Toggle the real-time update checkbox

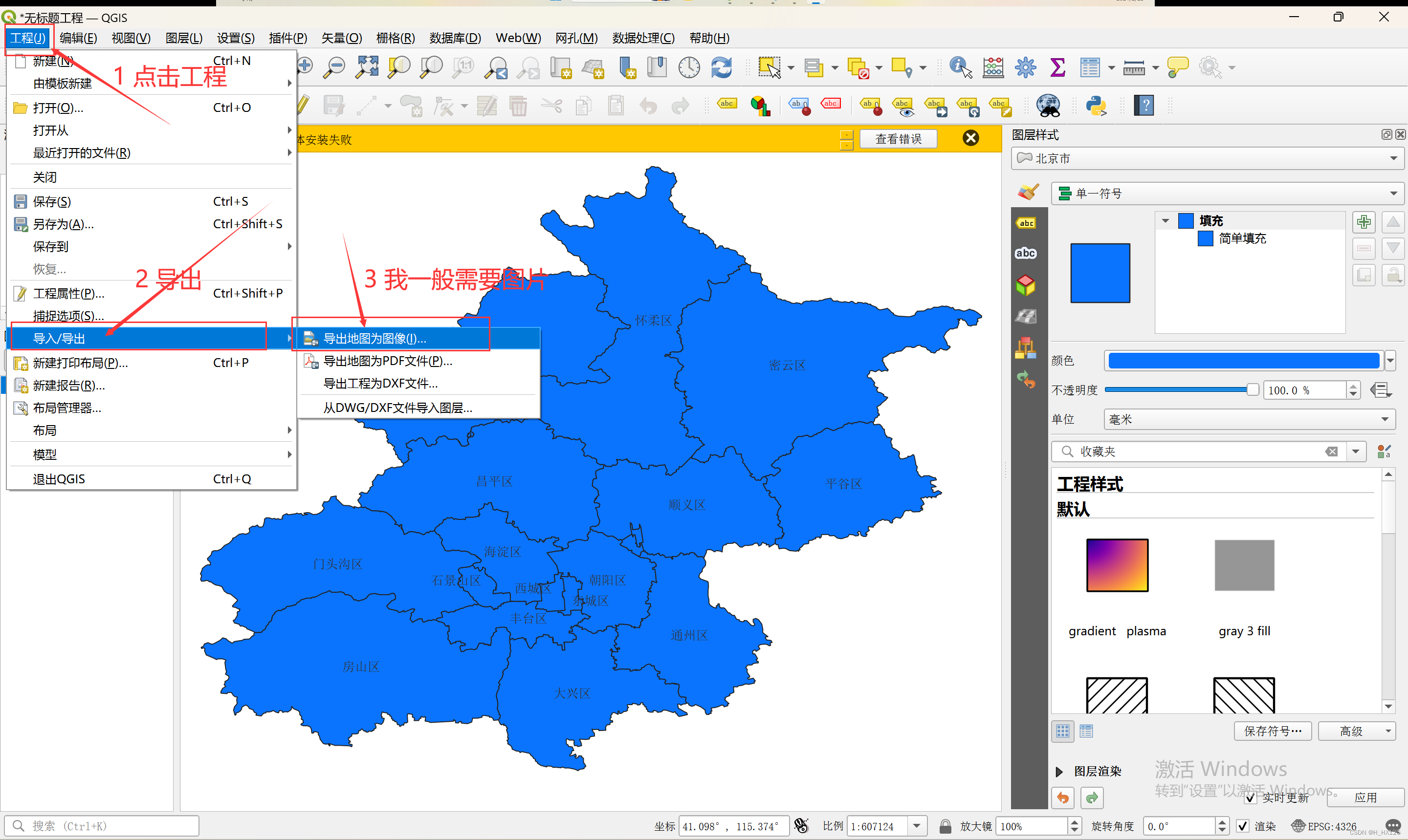[x=1251, y=797]
